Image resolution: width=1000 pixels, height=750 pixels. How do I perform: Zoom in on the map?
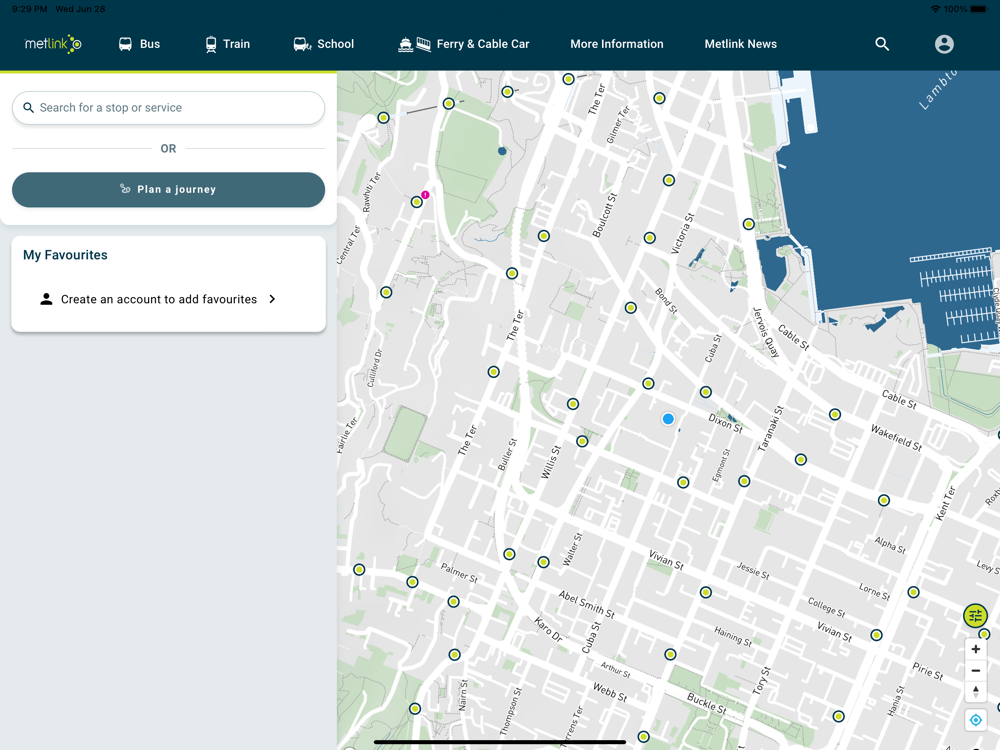(976, 649)
